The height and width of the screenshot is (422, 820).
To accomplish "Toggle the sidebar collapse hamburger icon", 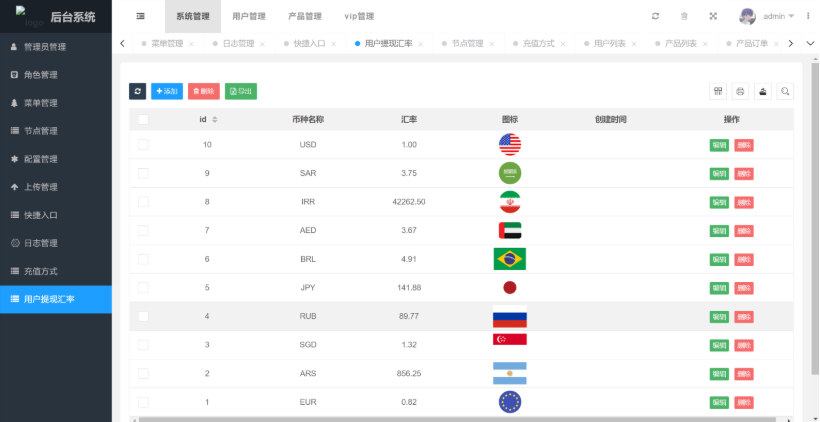I will pos(141,16).
